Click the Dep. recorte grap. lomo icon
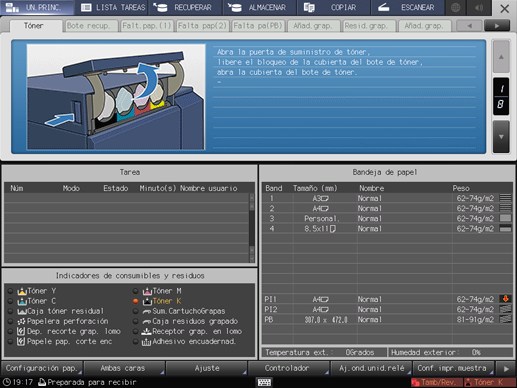This screenshot has width=517, height=388. pos(21,331)
